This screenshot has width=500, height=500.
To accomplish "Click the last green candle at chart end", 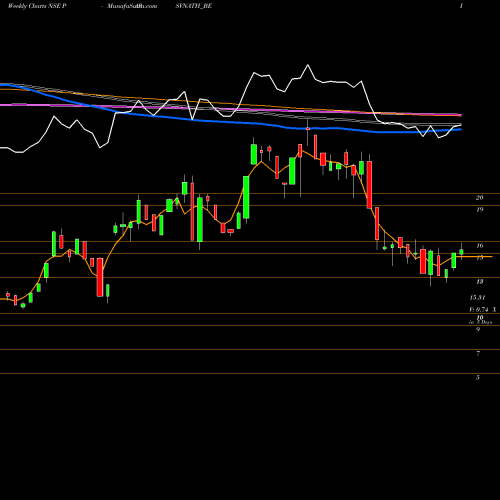I will coord(461,252).
